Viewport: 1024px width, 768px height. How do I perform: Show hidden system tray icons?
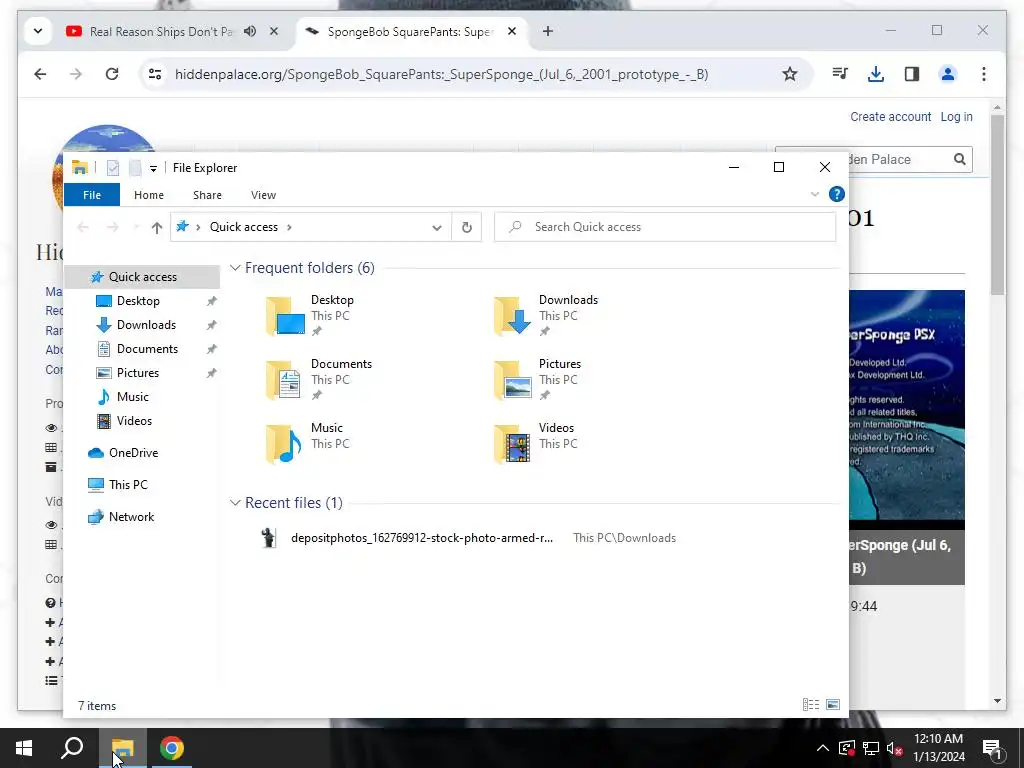click(x=823, y=748)
